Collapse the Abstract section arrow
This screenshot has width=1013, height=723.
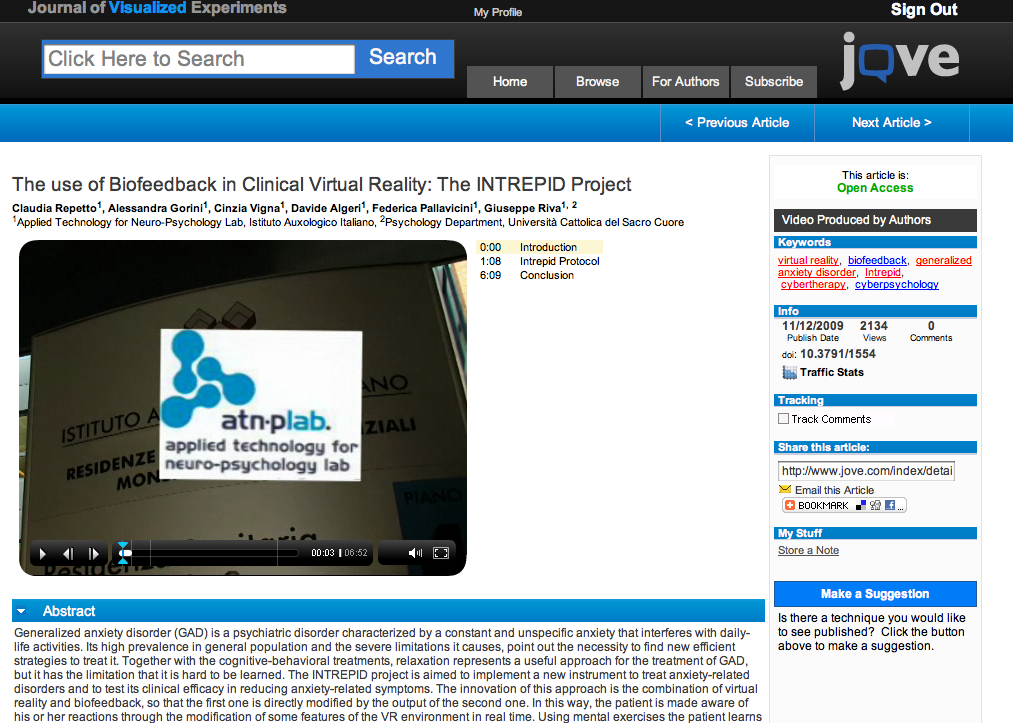click(x=22, y=611)
